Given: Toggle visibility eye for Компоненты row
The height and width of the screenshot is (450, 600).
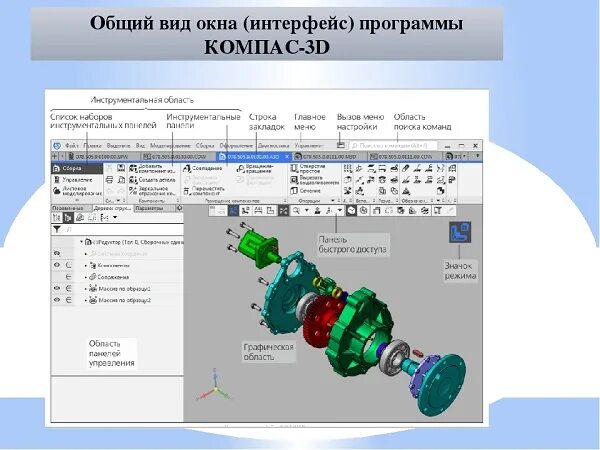Looking at the screenshot, I should tap(57, 265).
